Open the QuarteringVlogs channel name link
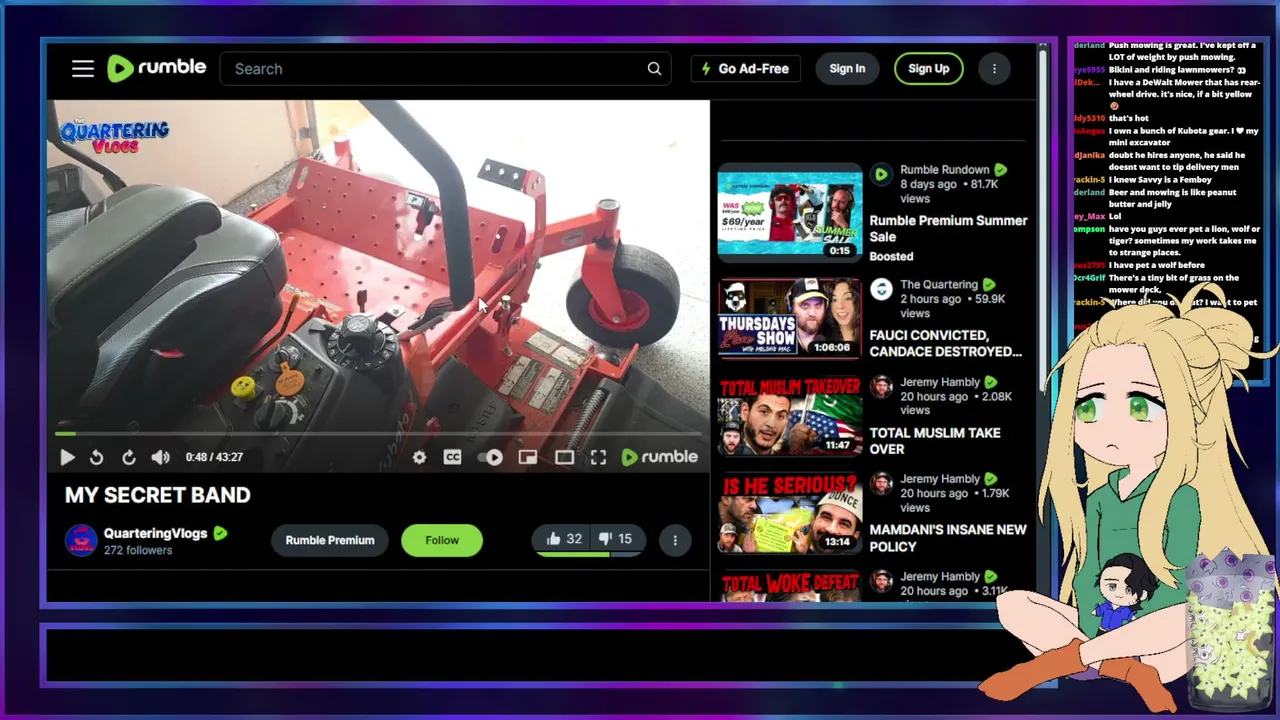This screenshot has width=1280, height=720. click(x=155, y=533)
